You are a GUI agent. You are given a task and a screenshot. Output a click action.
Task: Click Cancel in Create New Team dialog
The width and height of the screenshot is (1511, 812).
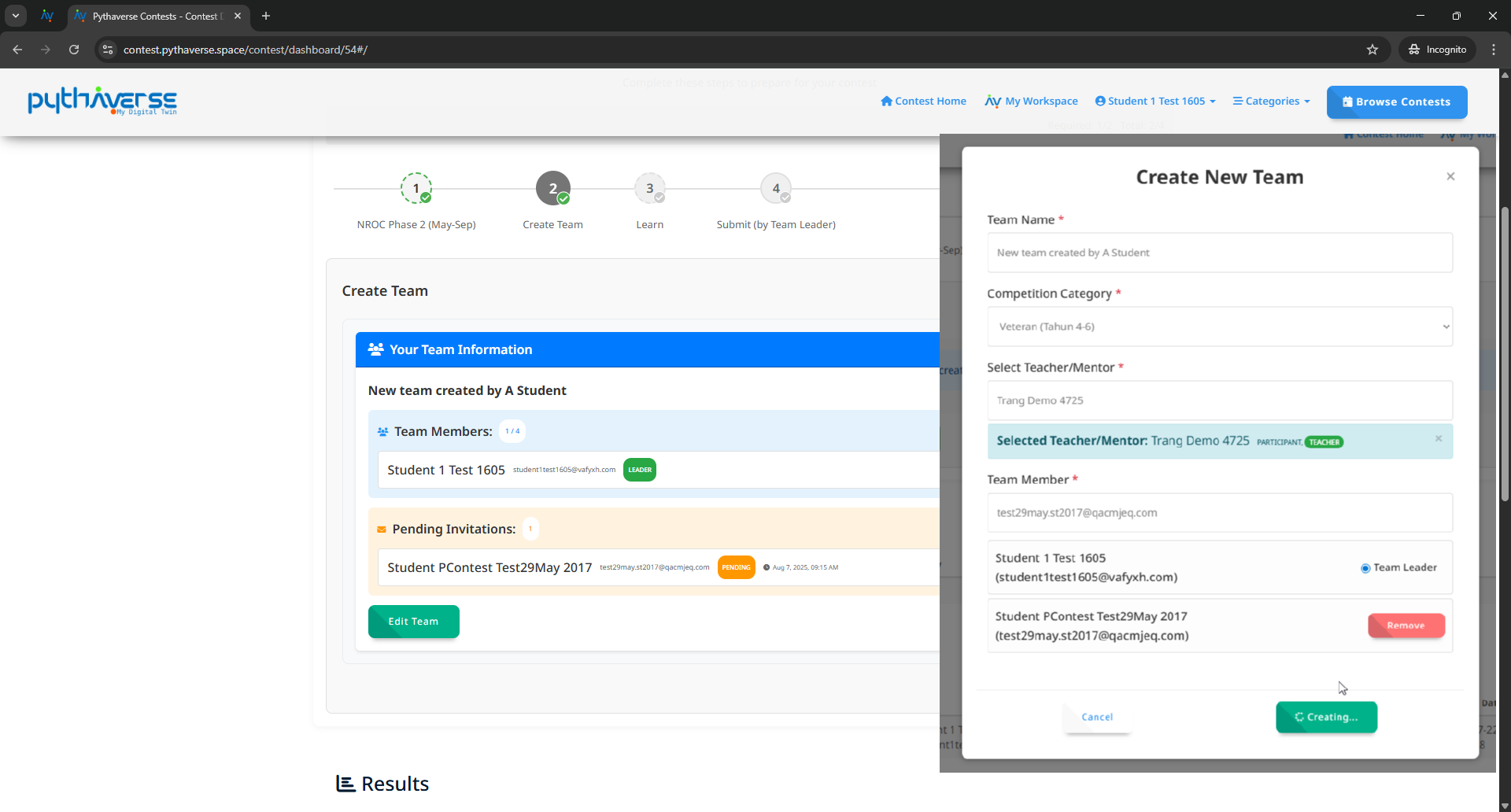tap(1097, 717)
